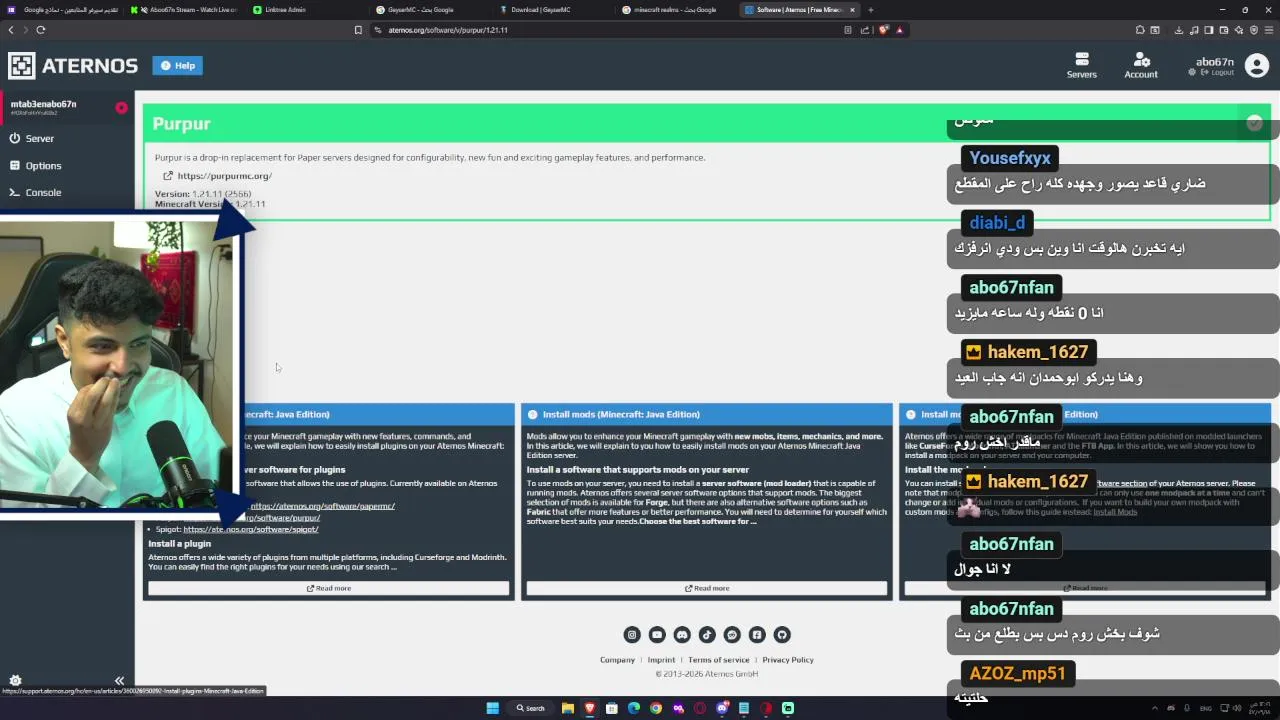
Task: Read more on Install mods article
Action: (707, 588)
